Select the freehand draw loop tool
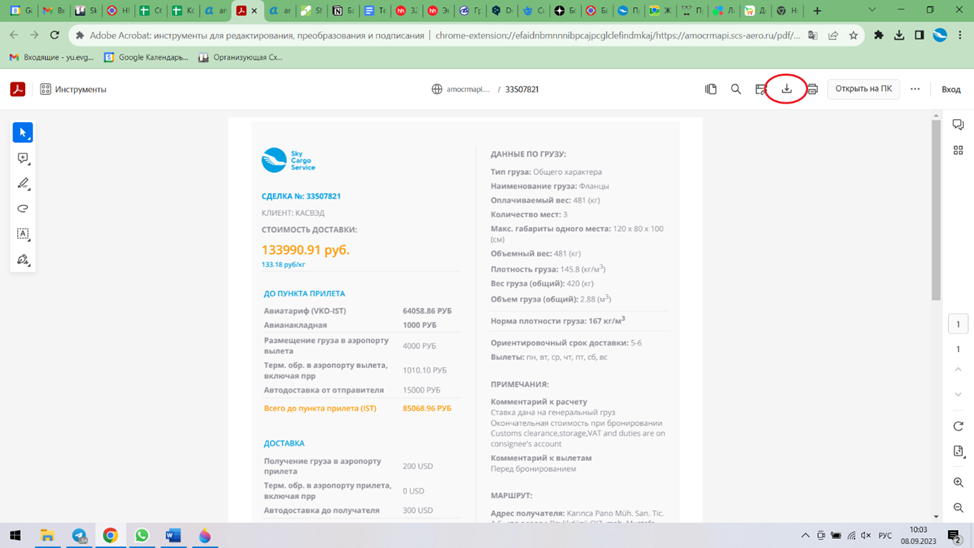The width and height of the screenshot is (974, 548). pos(22,209)
